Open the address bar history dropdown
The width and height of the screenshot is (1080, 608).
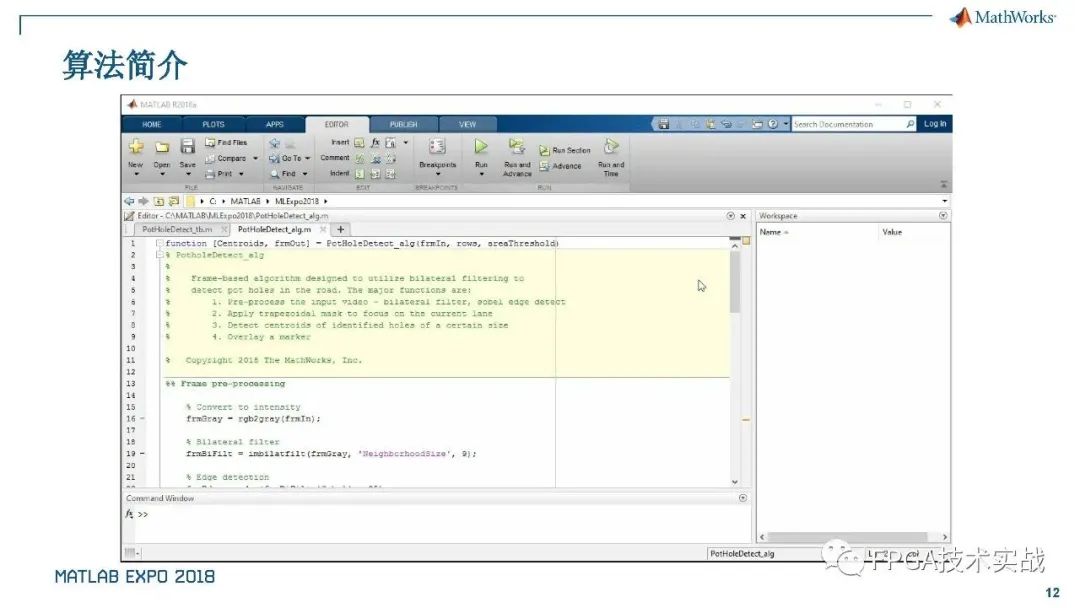[944, 201]
